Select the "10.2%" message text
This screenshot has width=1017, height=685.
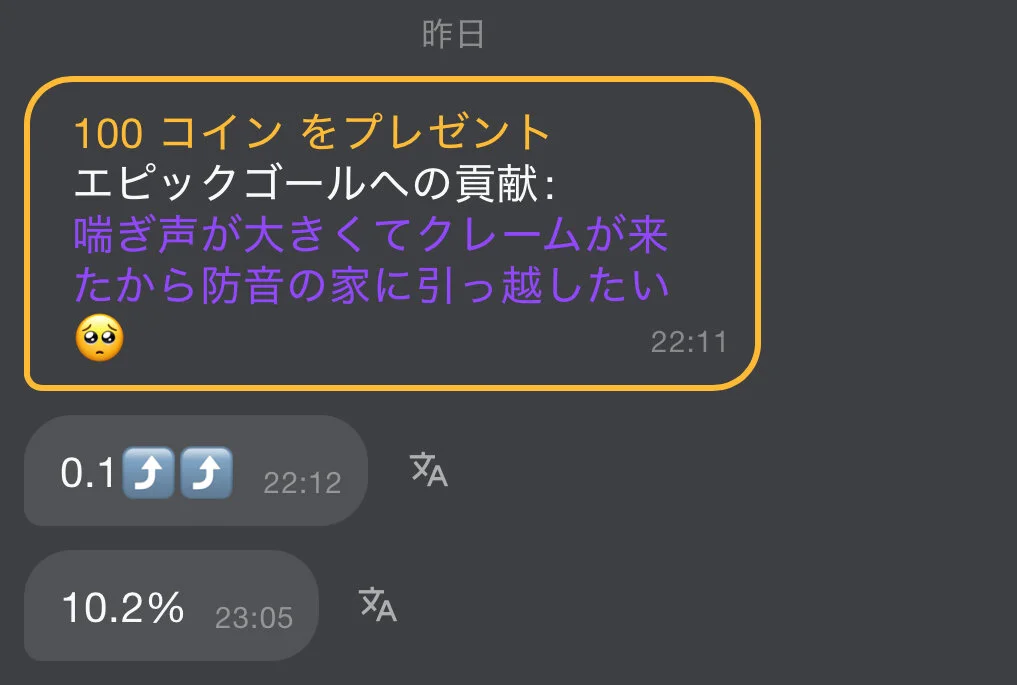click(123, 608)
